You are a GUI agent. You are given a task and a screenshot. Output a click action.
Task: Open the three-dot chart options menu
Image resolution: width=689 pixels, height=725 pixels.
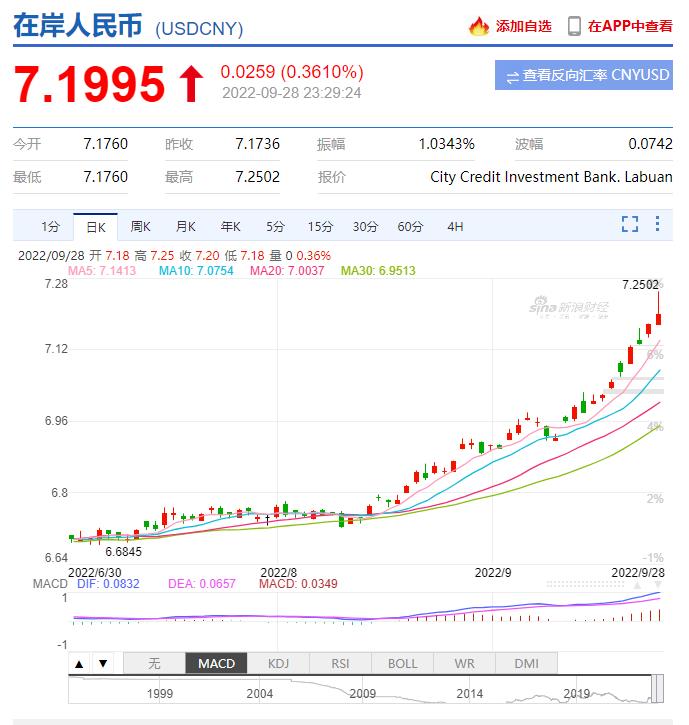click(657, 224)
